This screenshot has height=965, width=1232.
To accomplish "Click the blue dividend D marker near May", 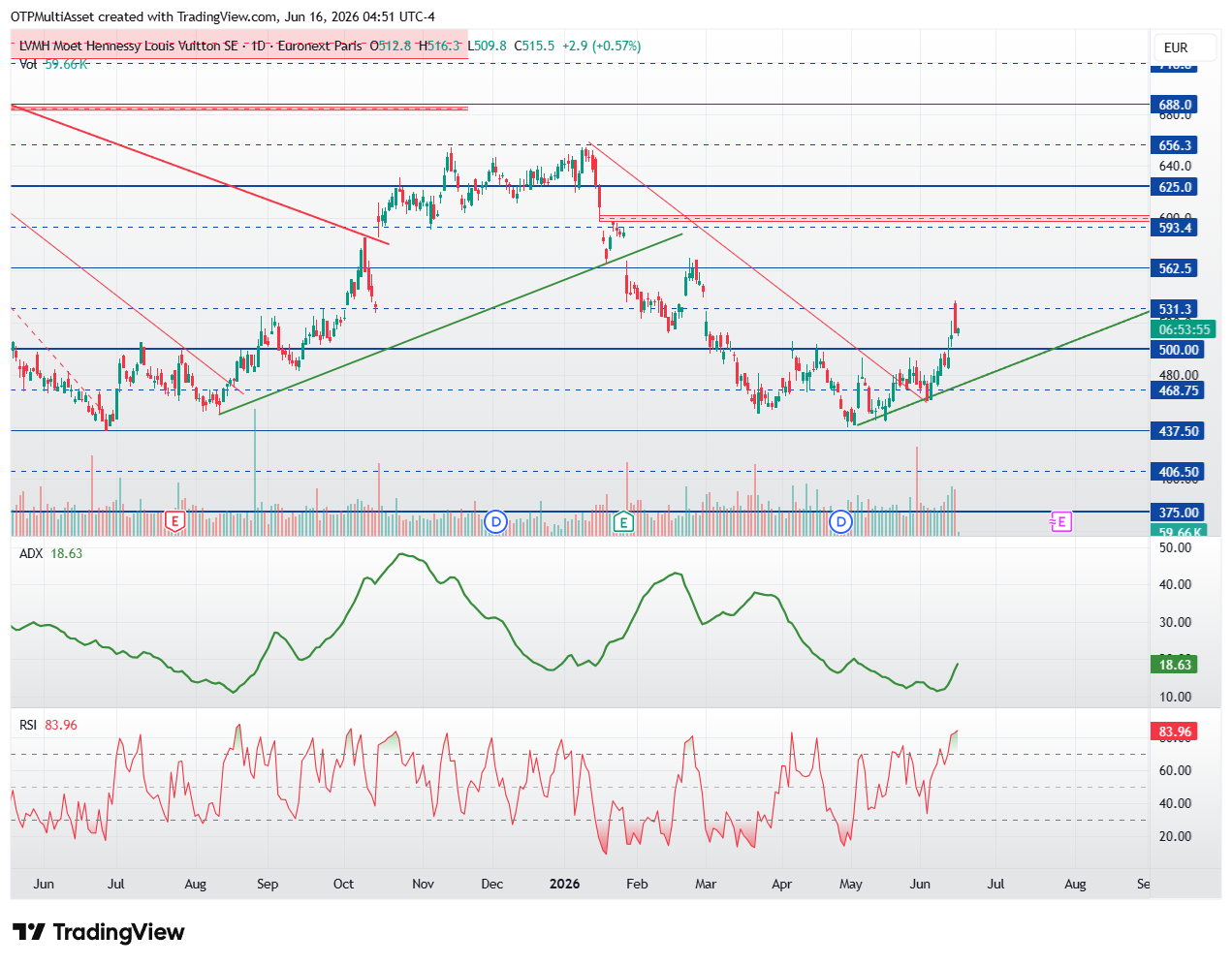I will pos(841,522).
